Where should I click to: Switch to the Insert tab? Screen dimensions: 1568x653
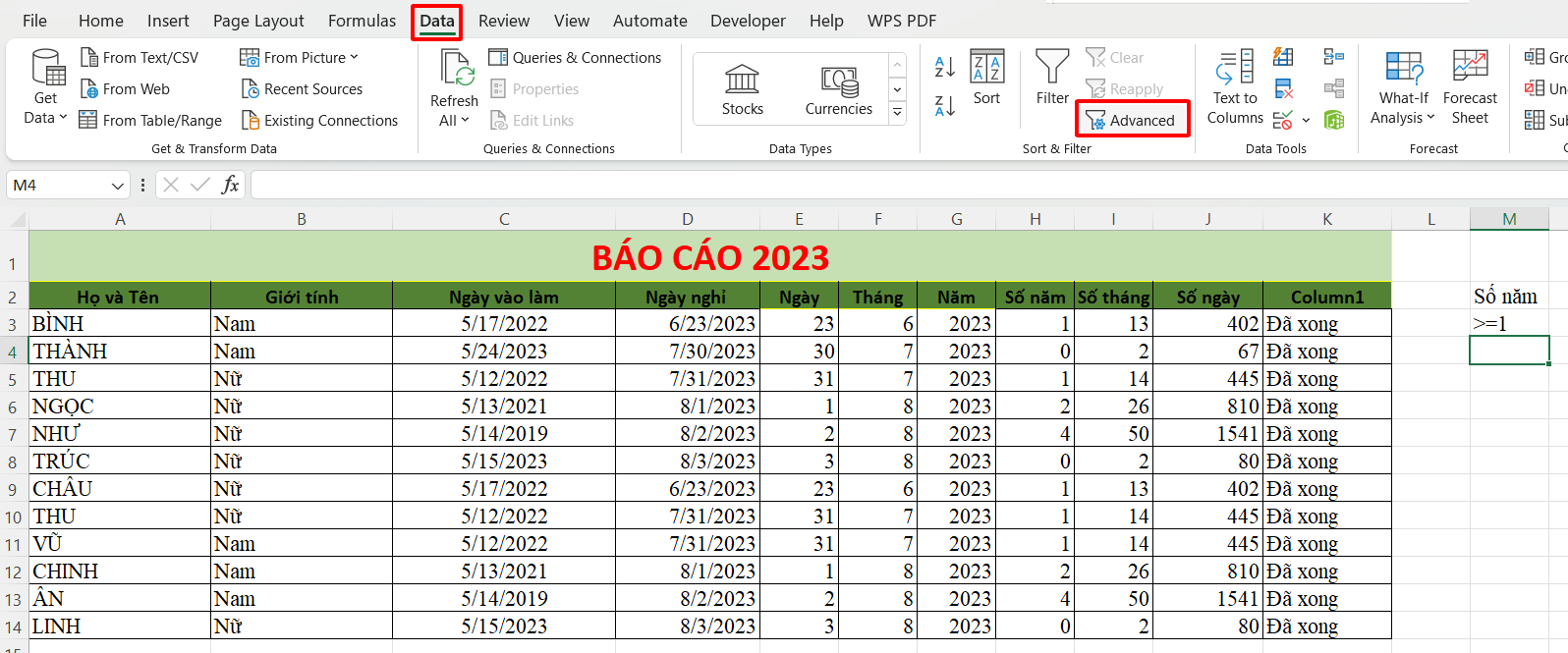(168, 21)
